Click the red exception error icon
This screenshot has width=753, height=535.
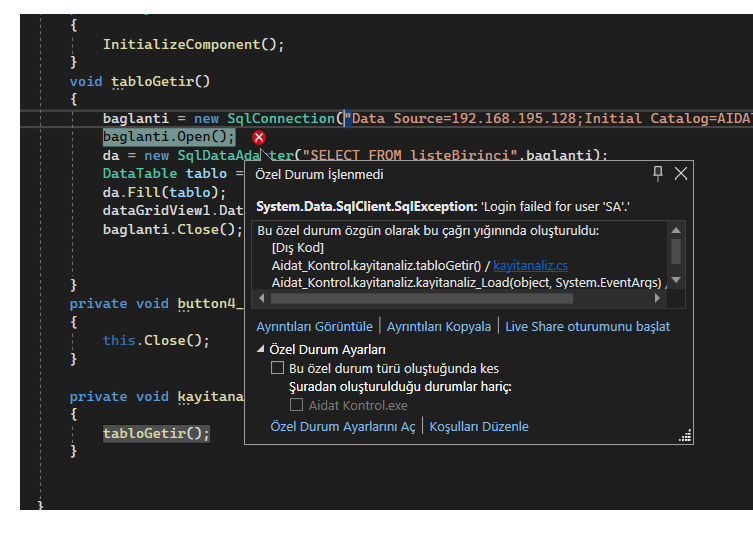259,138
